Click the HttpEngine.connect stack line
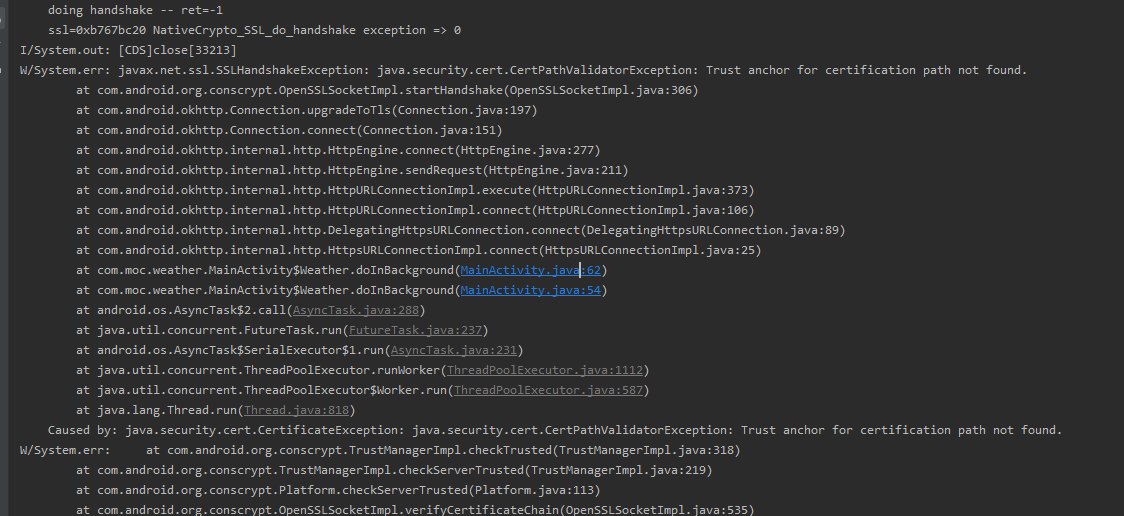 [338, 150]
